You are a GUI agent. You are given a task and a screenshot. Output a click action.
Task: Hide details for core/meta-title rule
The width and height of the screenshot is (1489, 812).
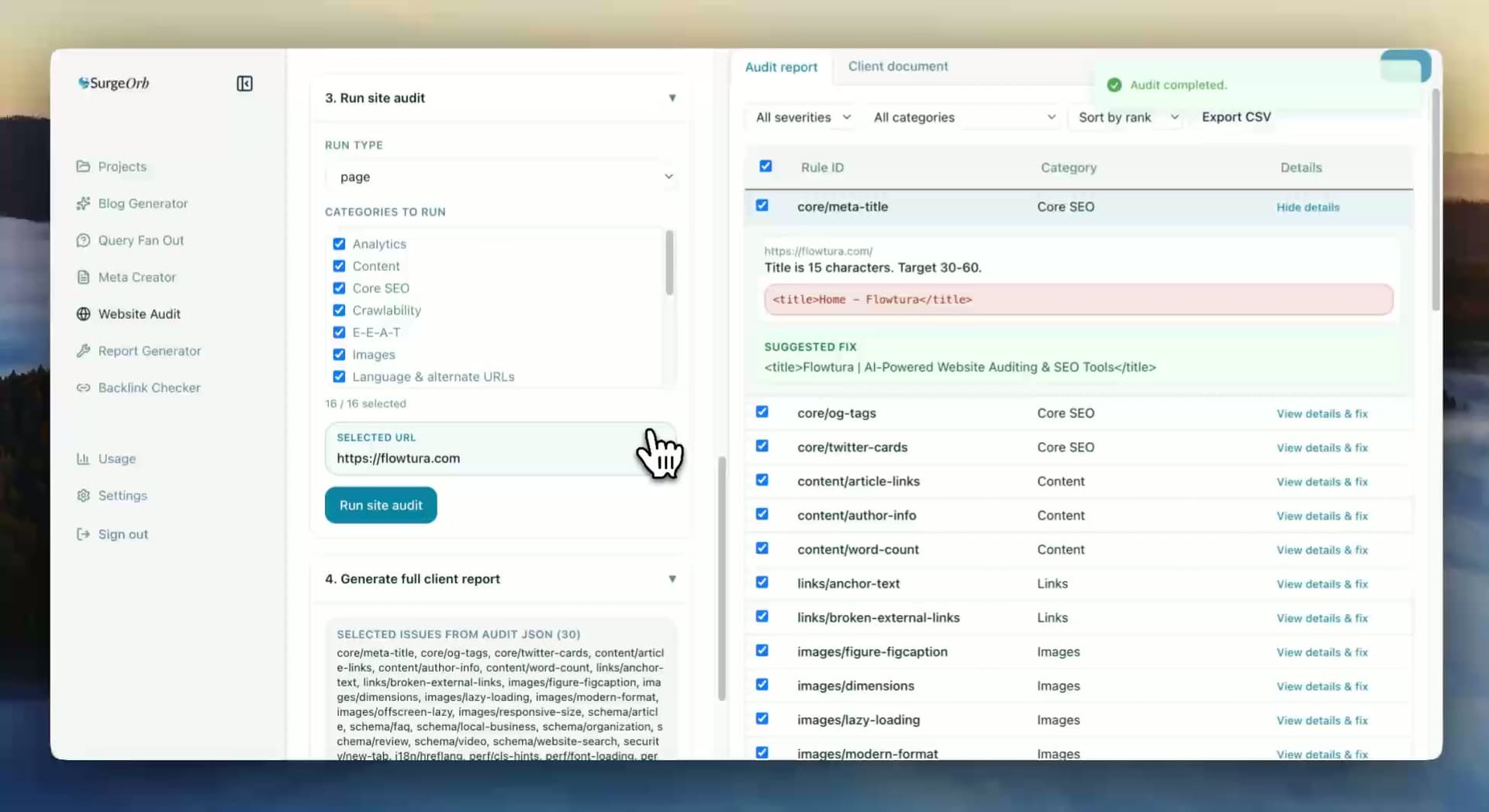pyautogui.click(x=1308, y=207)
